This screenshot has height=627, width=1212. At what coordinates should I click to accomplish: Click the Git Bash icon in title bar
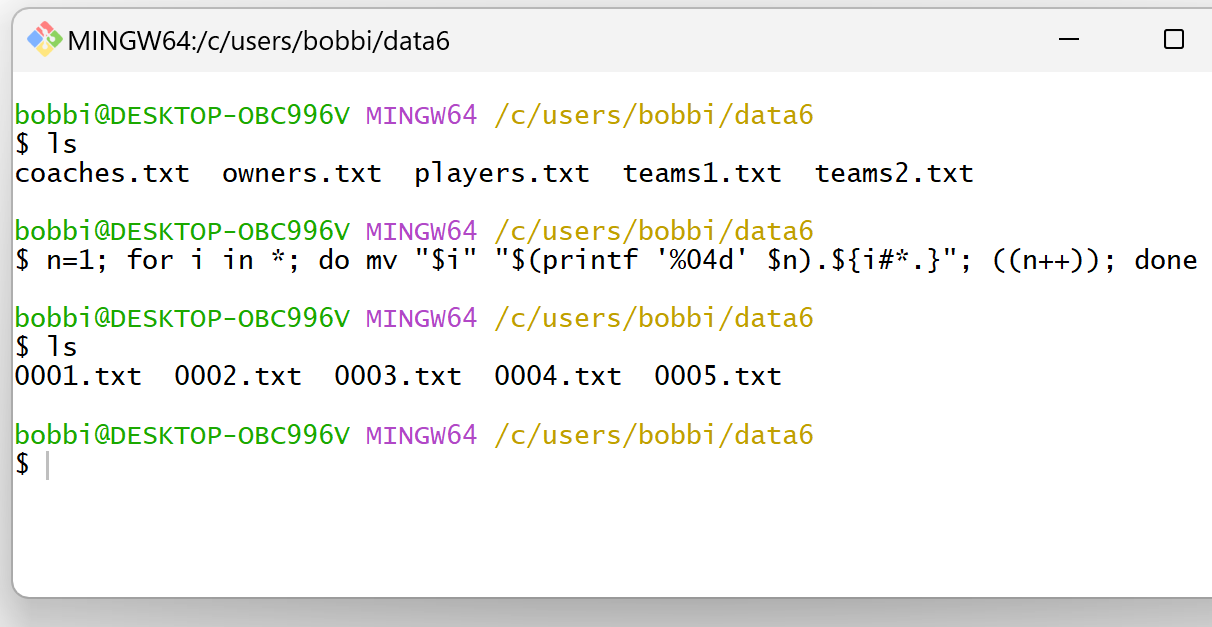(x=44, y=39)
